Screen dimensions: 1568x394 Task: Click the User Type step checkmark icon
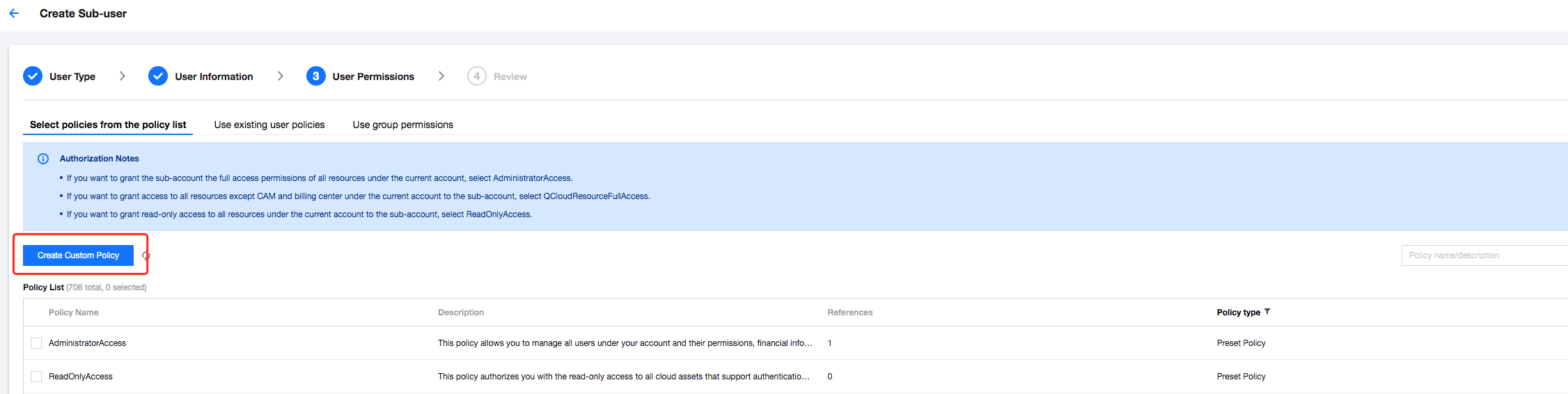33,76
